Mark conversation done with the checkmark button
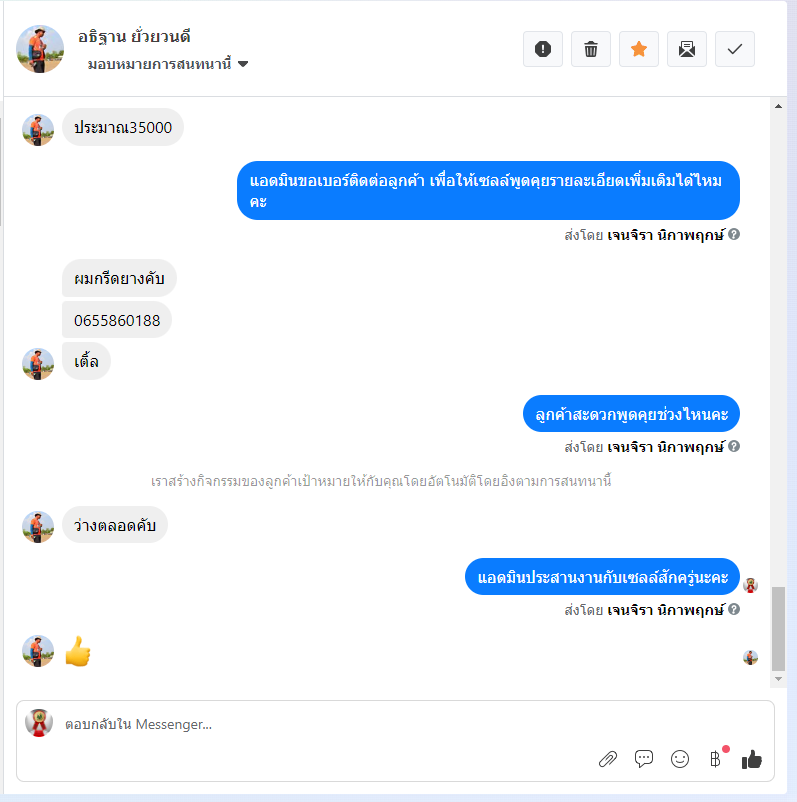 pos(735,49)
